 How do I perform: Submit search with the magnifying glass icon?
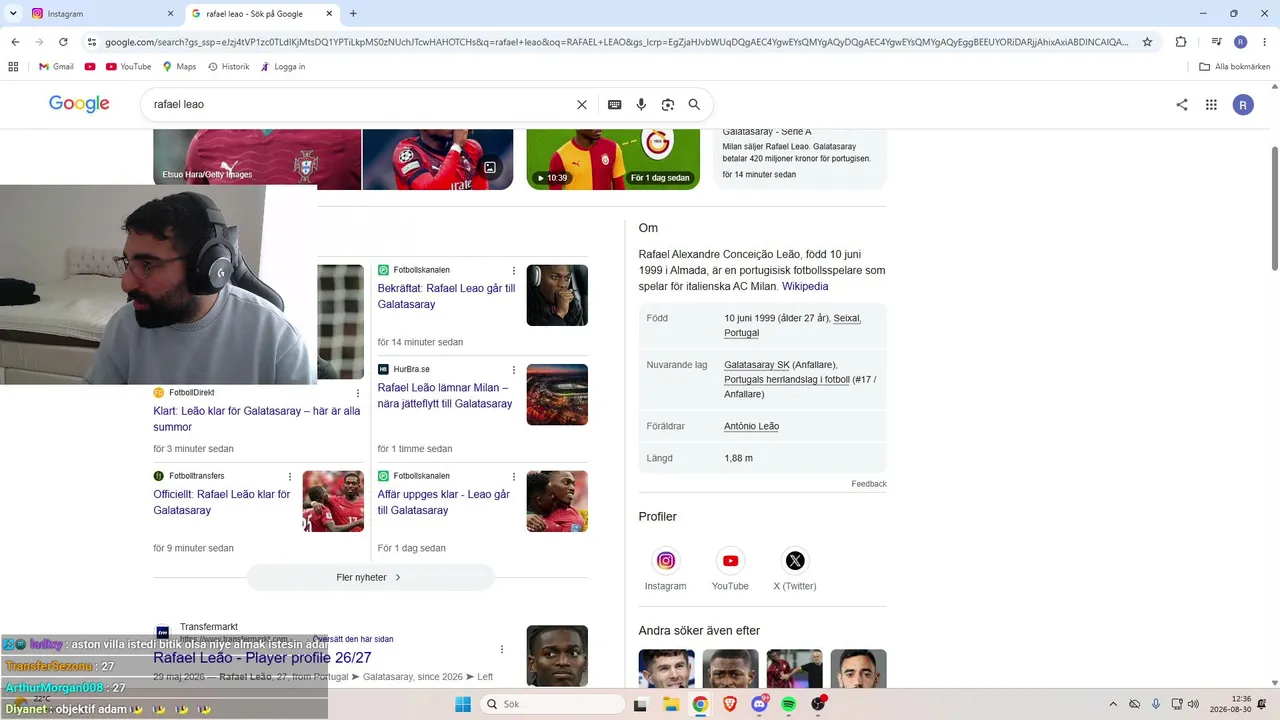pyautogui.click(x=694, y=104)
